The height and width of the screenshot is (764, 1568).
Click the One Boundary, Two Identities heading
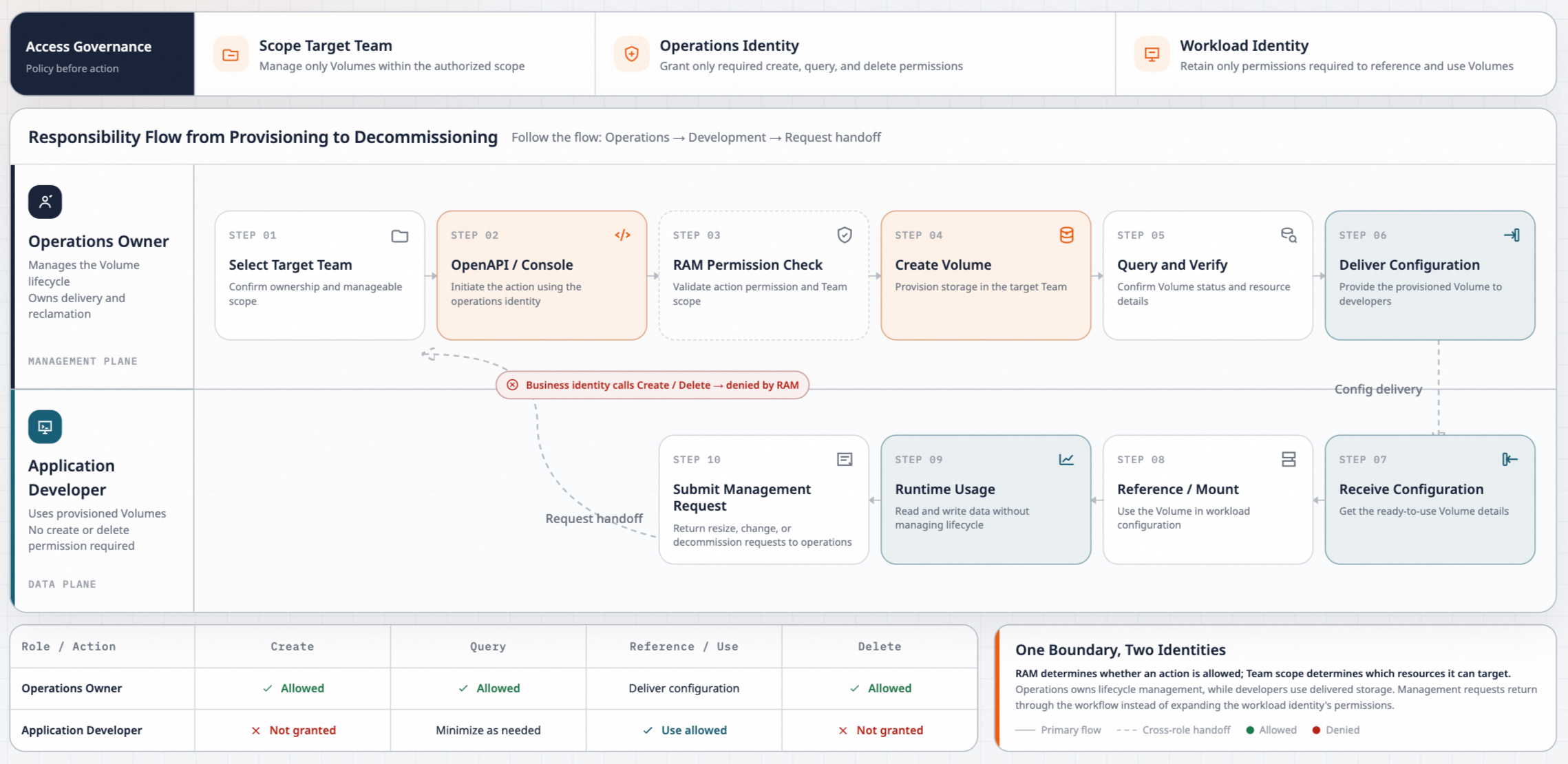(x=1121, y=650)
